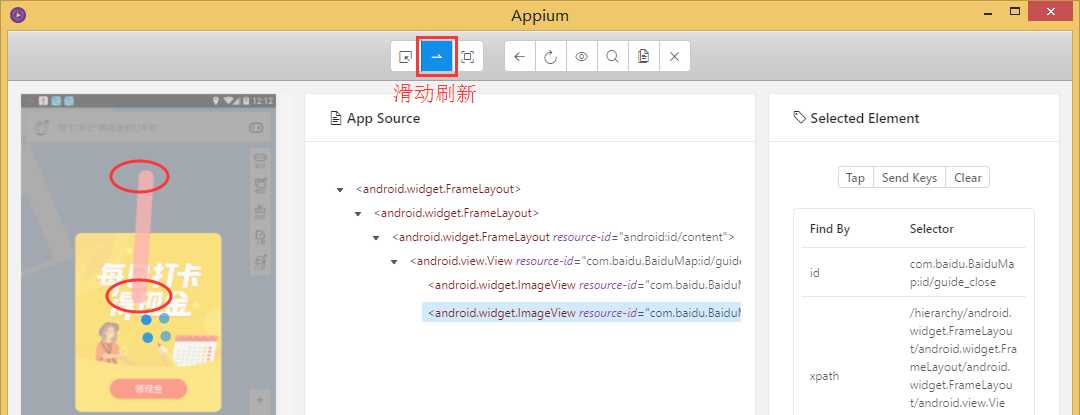Select the root android.widget.FrameLayout row

[438, 189]
